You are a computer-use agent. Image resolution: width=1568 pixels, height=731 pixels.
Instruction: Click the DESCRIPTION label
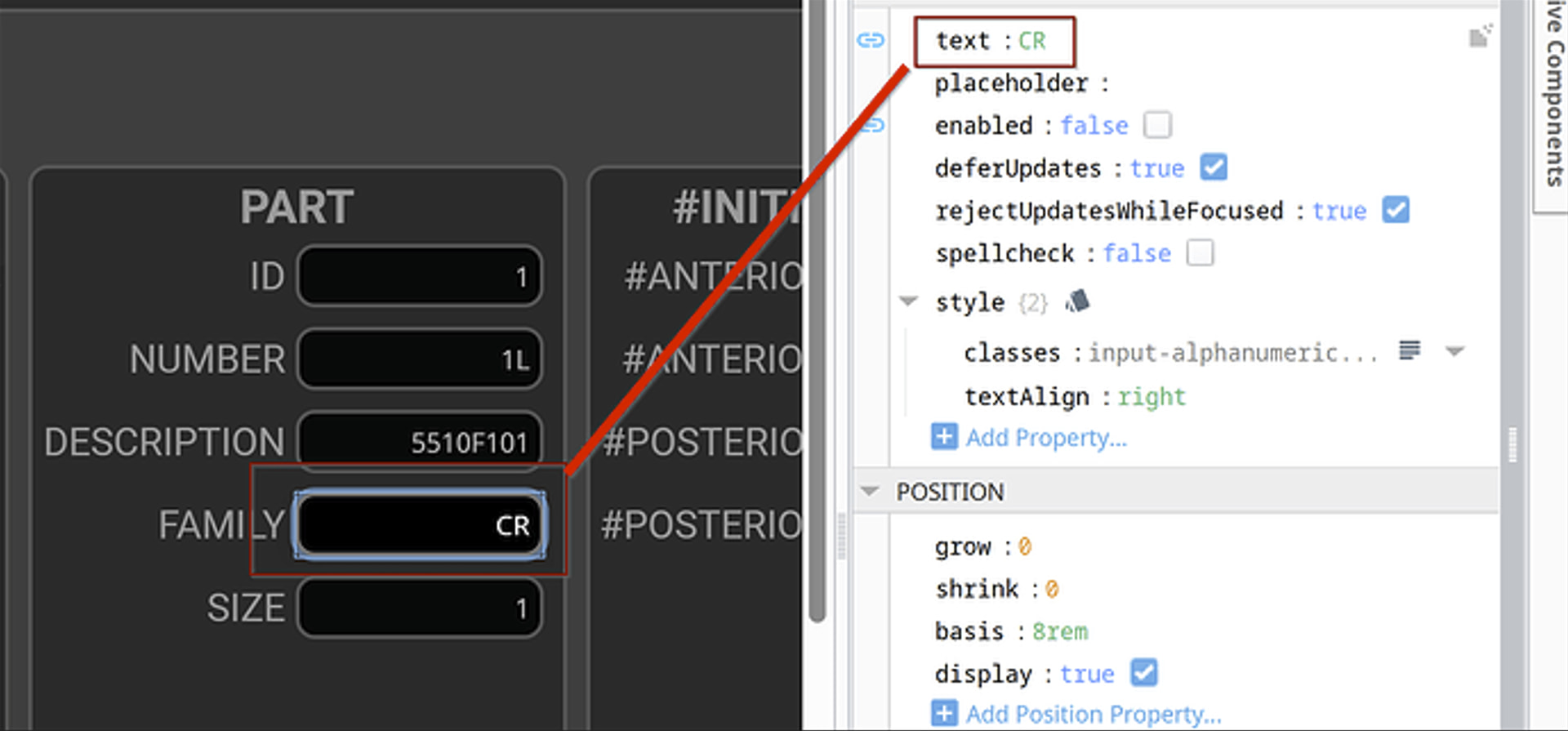[x=164, y=442]
